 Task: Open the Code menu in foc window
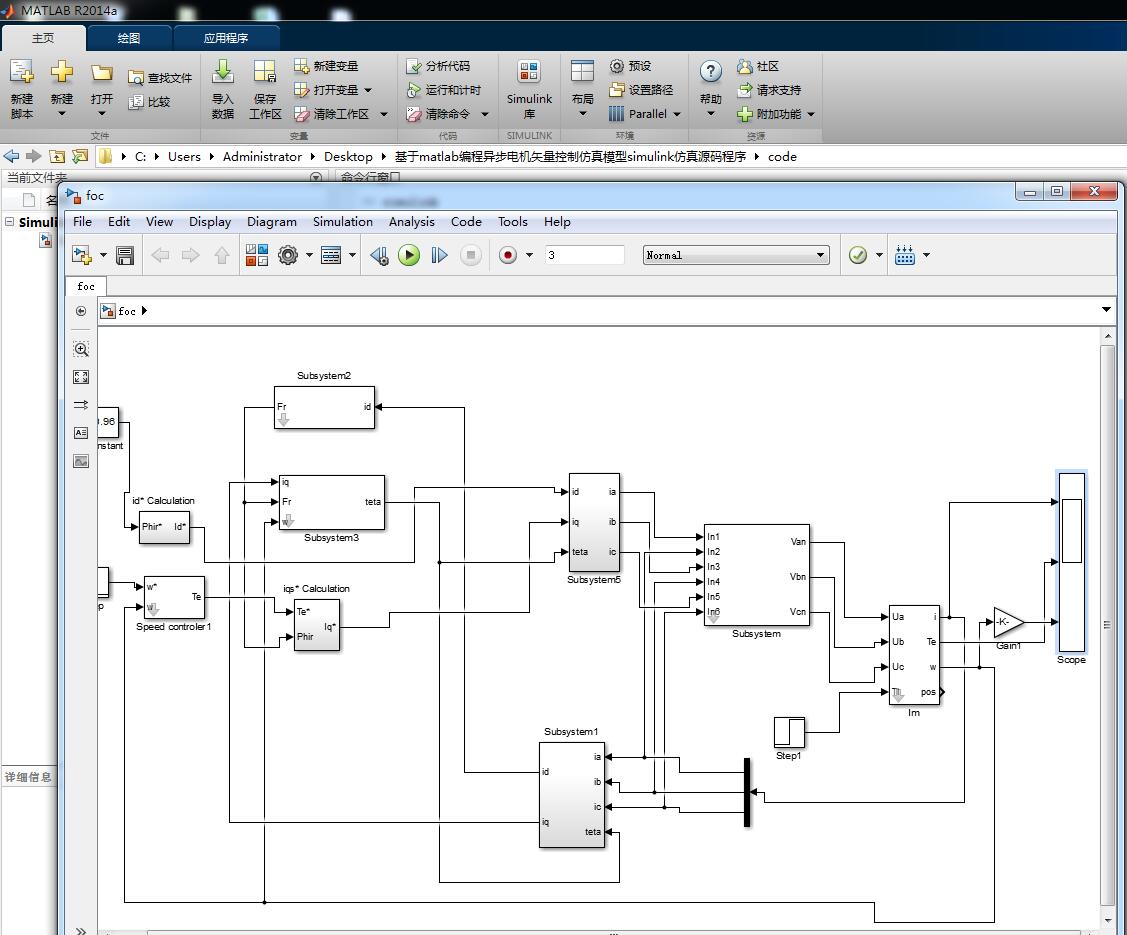coord(466,222)
